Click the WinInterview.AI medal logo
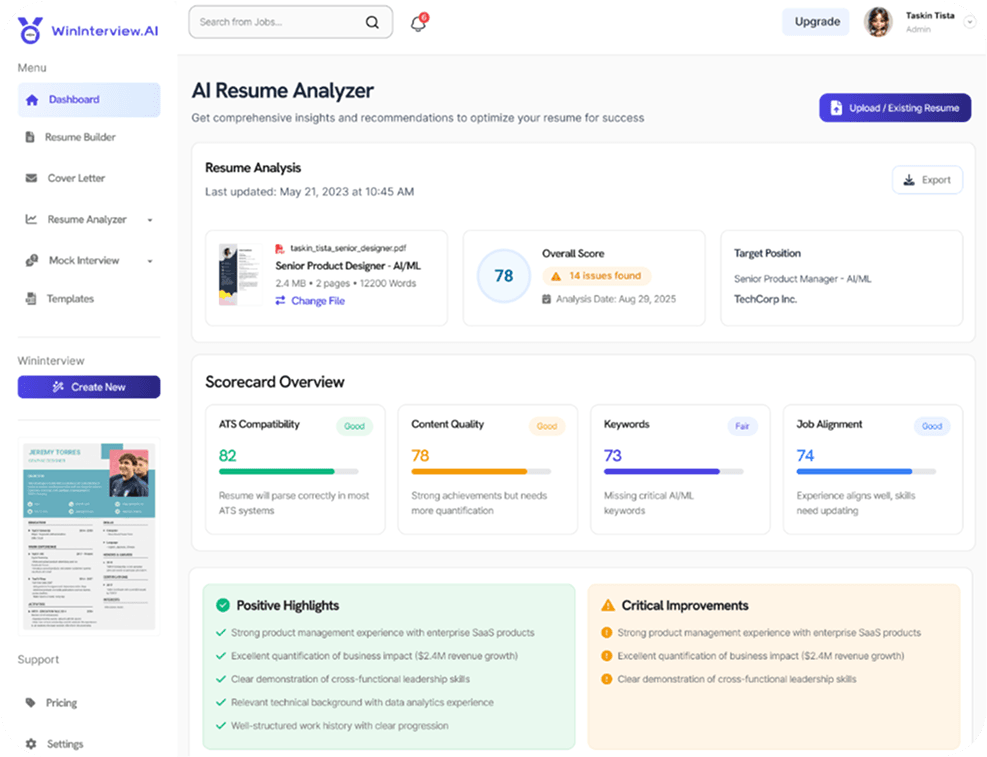Image resolution: width=987 pixels, height=757 pixels. (x=31, y=30)
